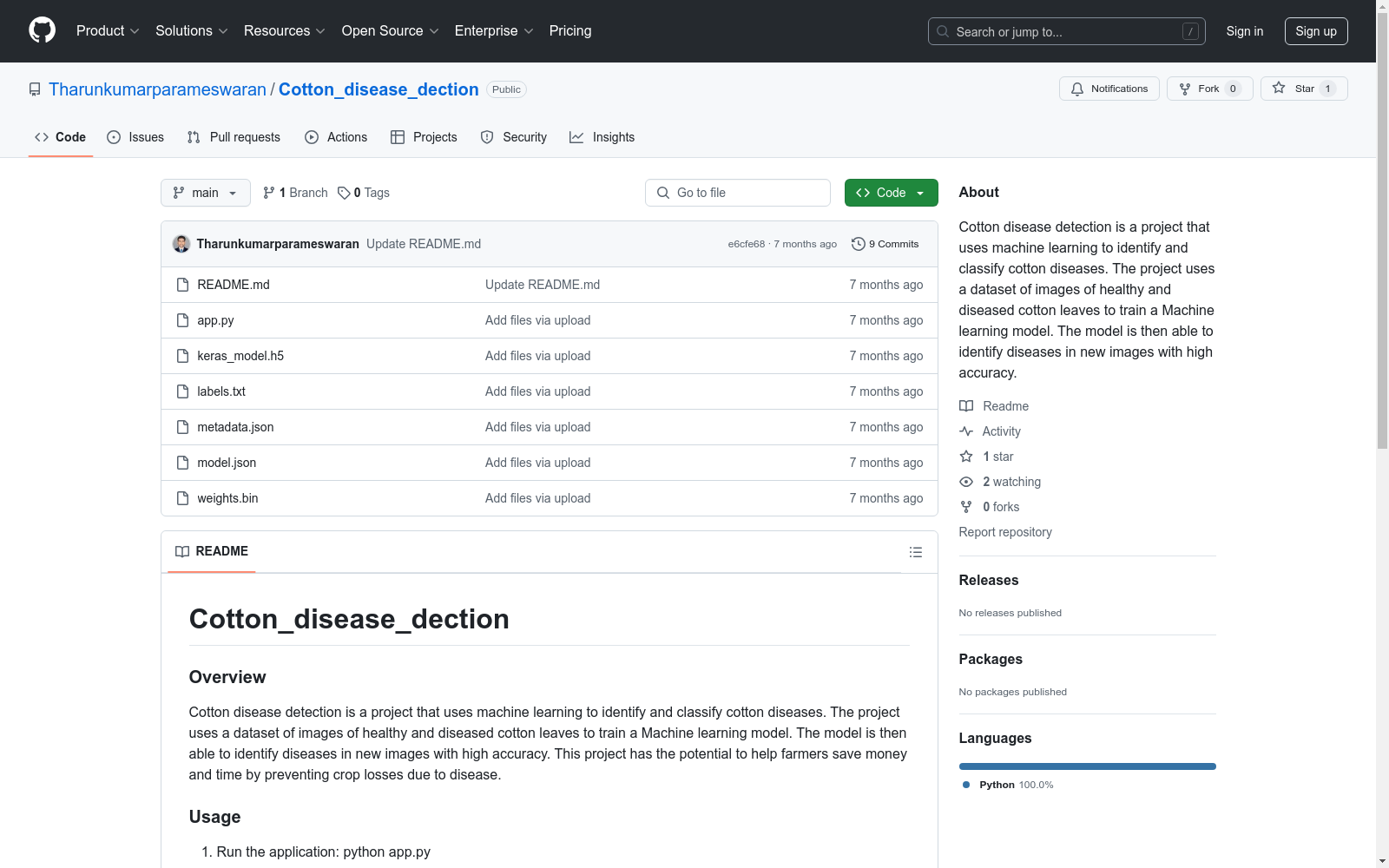Open README outline list icon
This screenshot has height=868, width=1389.
[x=915, y=552]
